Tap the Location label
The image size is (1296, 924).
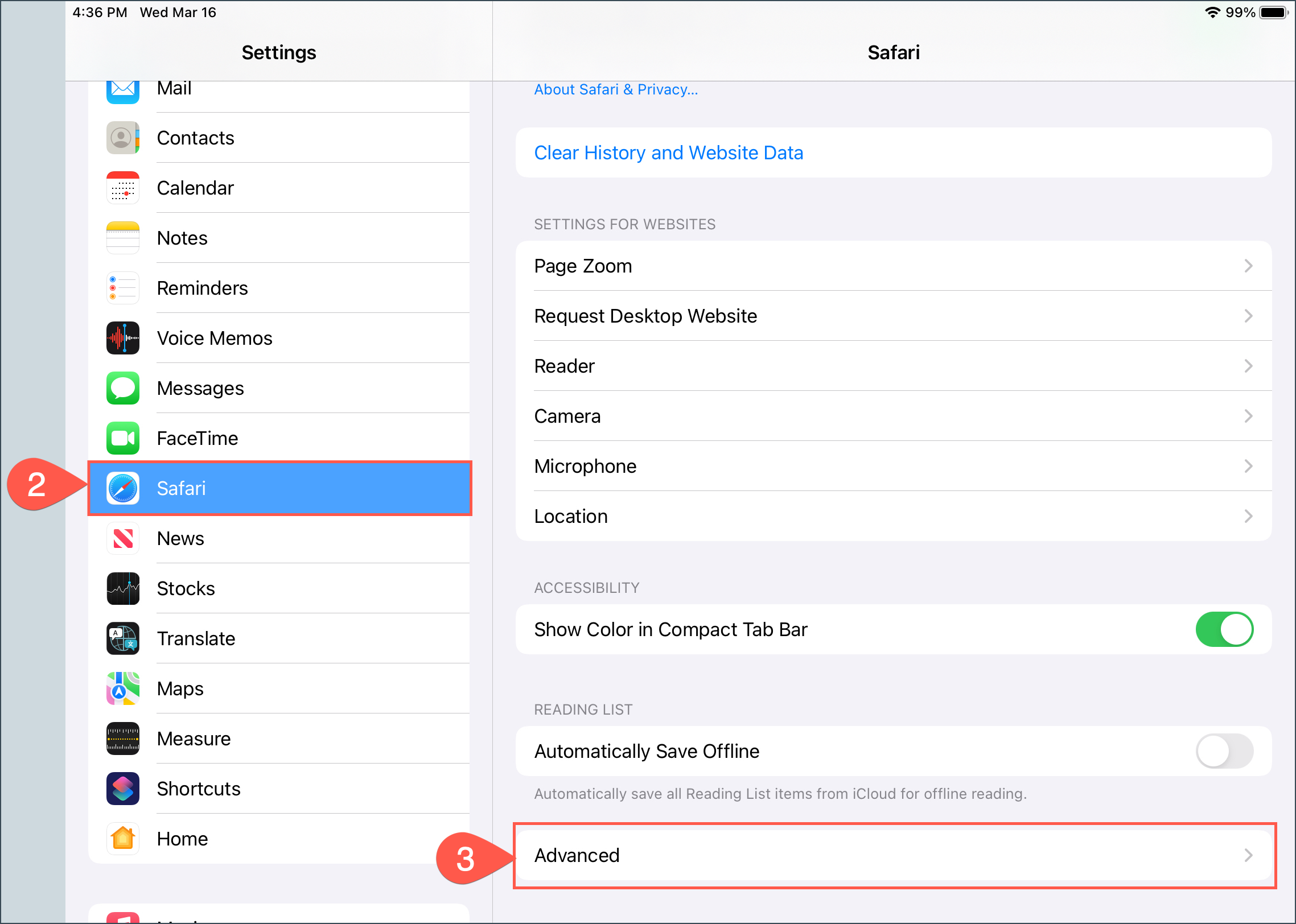click(x=571, y=516)
